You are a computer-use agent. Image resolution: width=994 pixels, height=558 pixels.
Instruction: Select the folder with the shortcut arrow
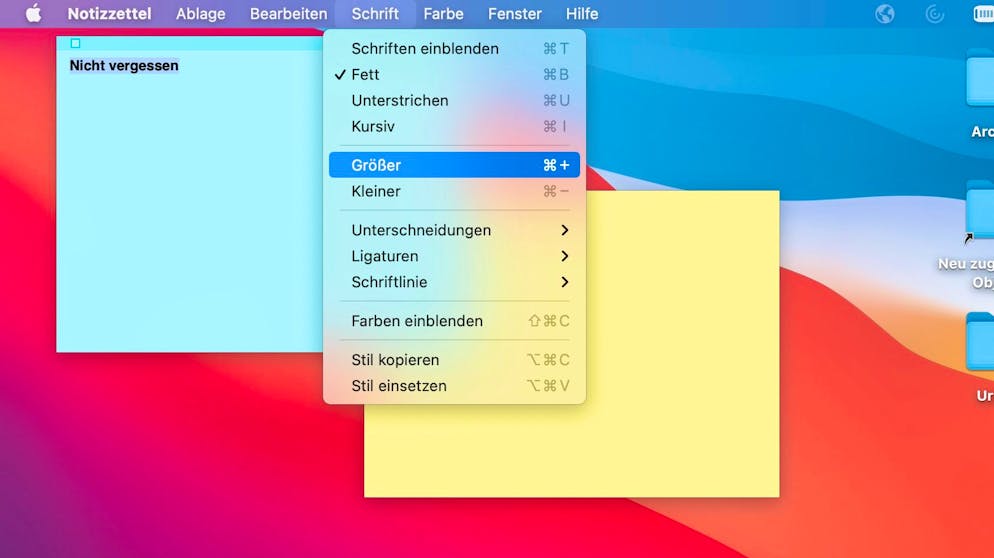[980, 213]
